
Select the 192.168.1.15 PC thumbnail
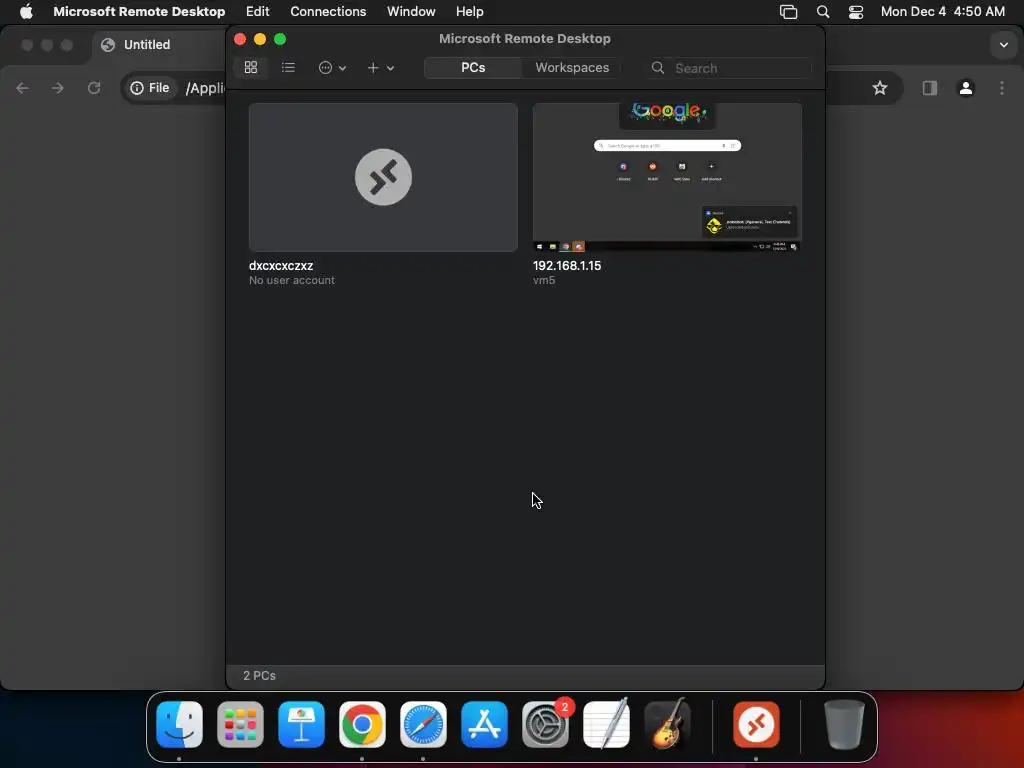(x=667, y=177)
